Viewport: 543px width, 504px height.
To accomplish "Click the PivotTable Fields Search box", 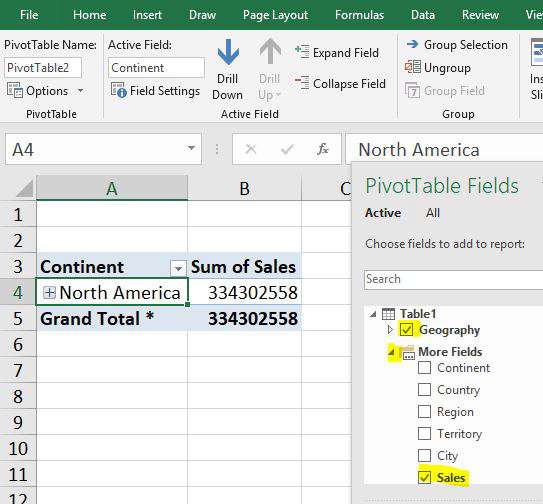I will pos(453,279).
